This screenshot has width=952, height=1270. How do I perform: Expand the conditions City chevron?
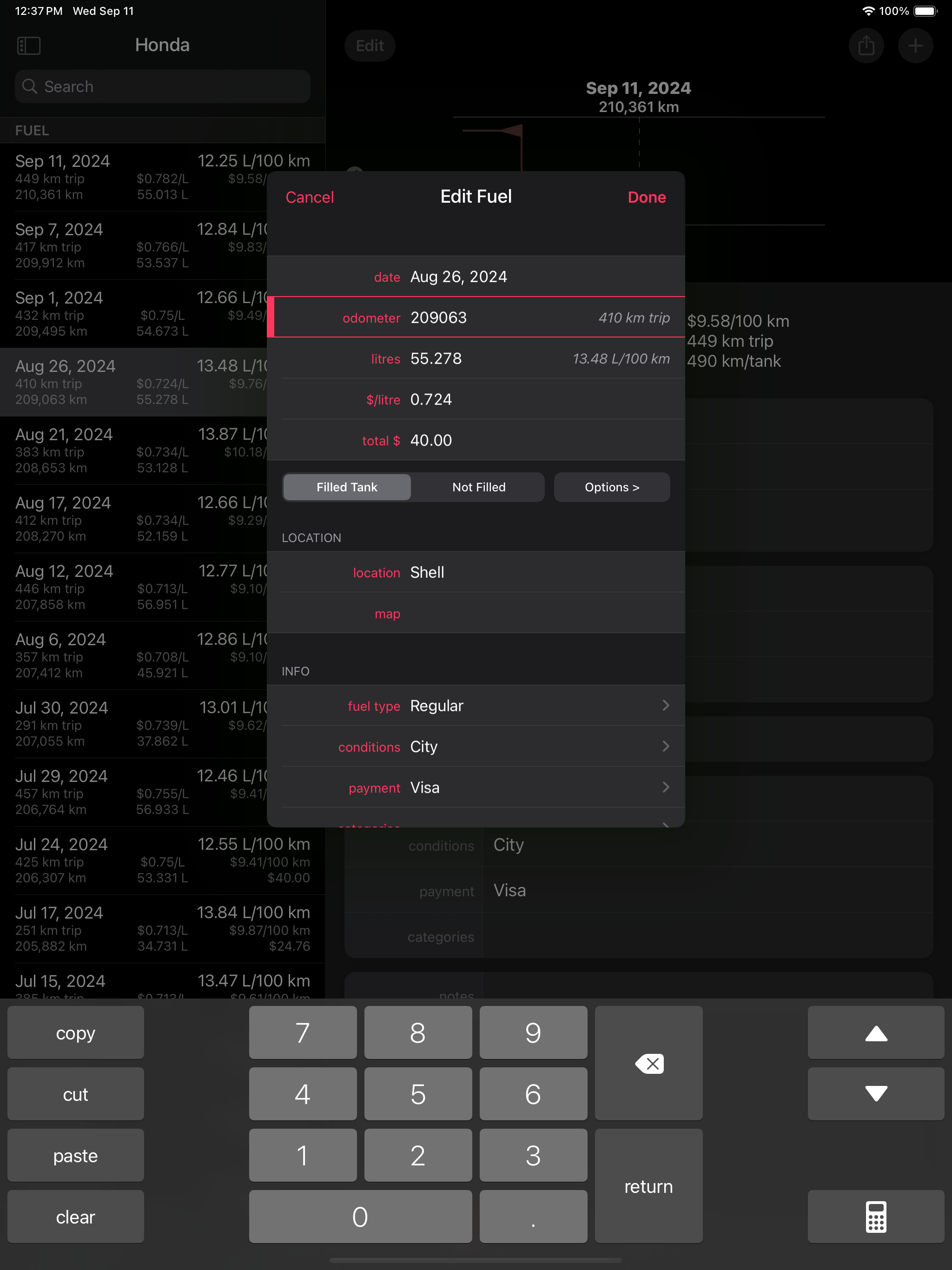pyautogui.click(x=666, y=746)
